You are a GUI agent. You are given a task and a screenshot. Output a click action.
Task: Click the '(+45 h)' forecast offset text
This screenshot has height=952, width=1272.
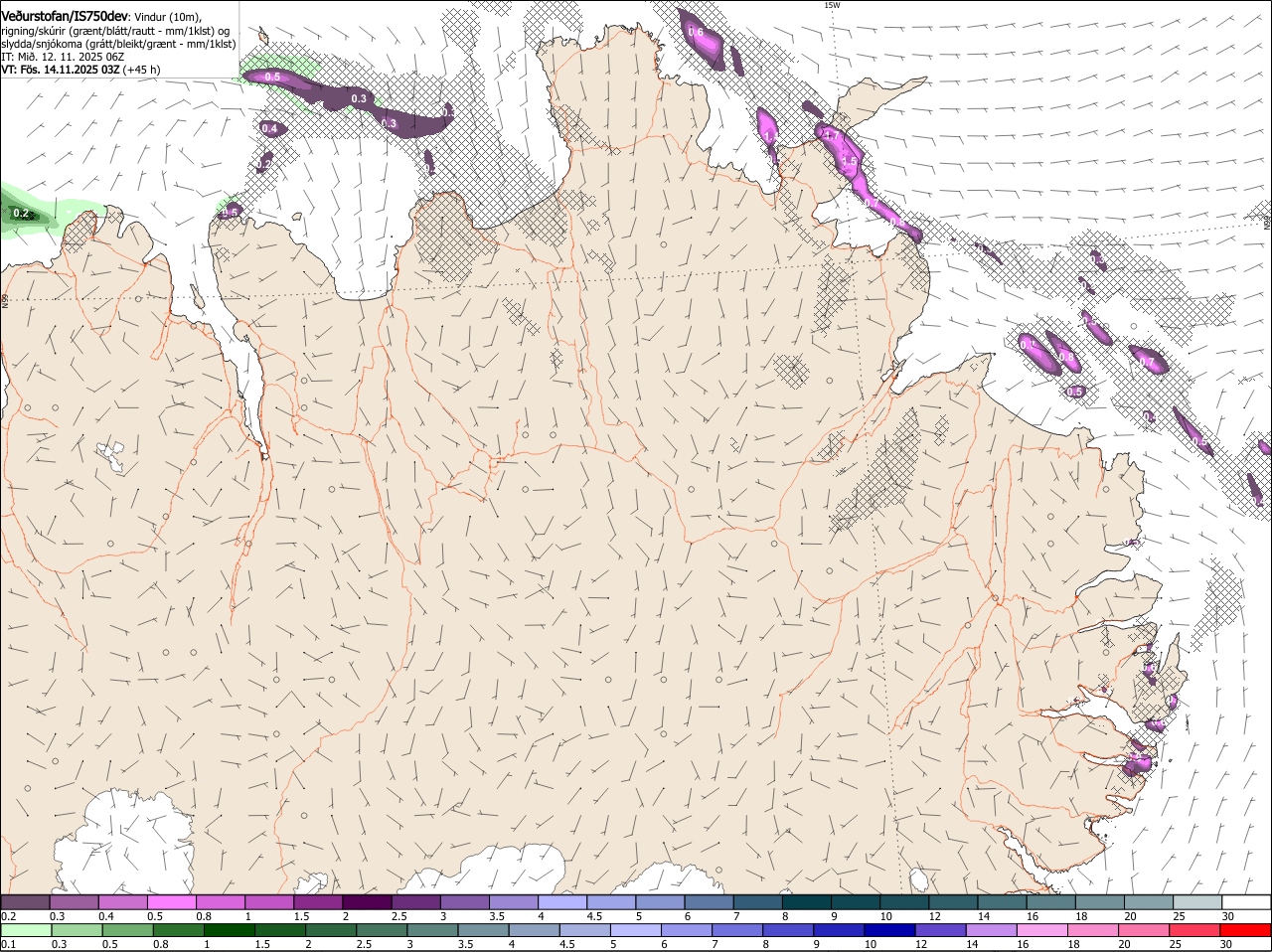[x=143, y=70]
